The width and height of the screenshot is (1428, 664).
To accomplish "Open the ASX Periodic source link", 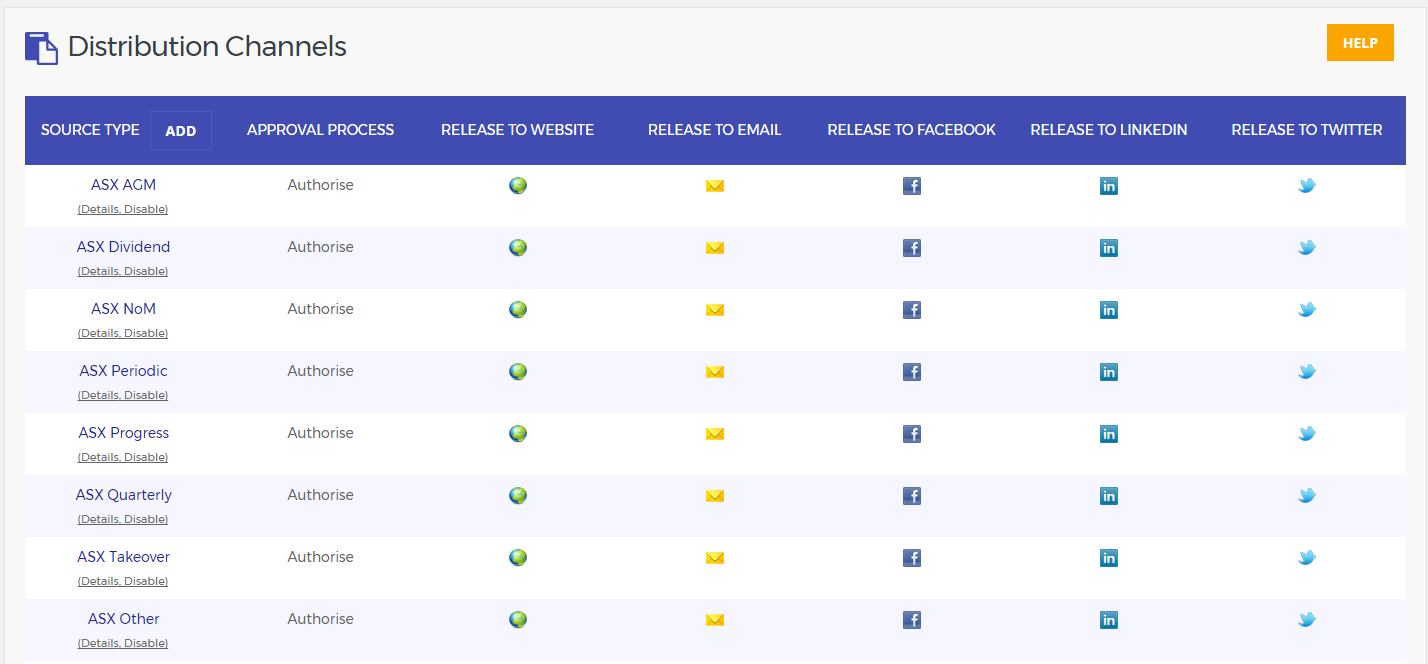I will click(x=123, y=371).
